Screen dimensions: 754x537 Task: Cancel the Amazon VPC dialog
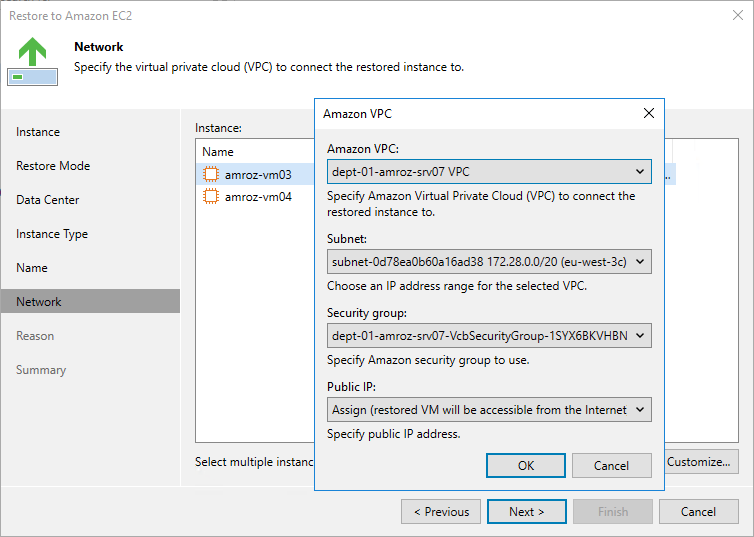point(611,466)
